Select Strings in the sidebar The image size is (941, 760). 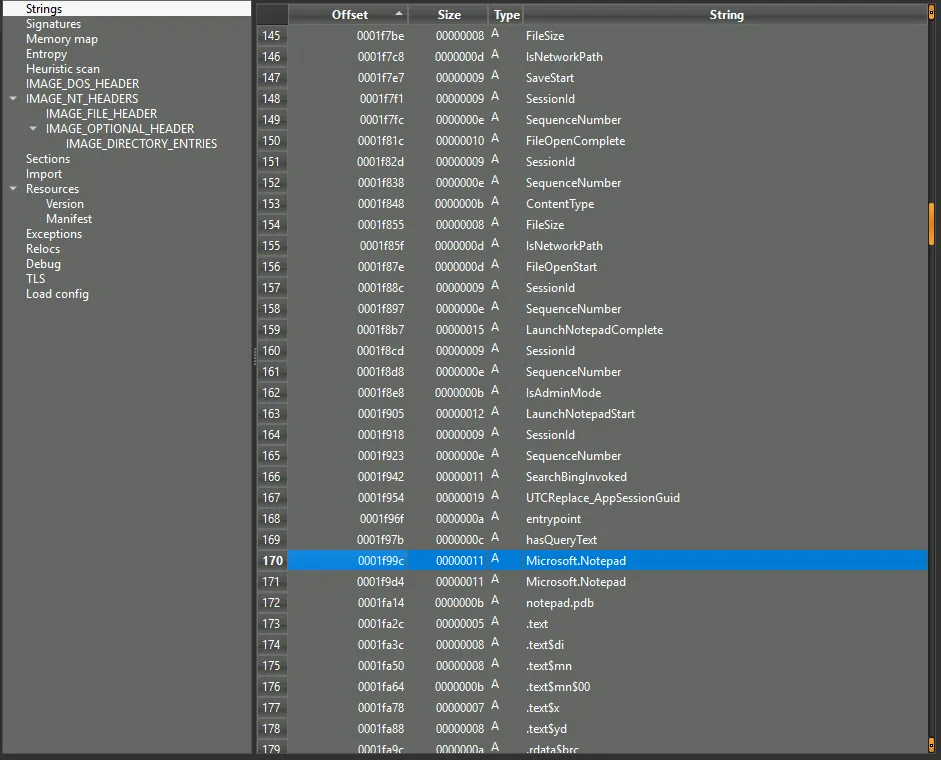[x=44, y=8]
